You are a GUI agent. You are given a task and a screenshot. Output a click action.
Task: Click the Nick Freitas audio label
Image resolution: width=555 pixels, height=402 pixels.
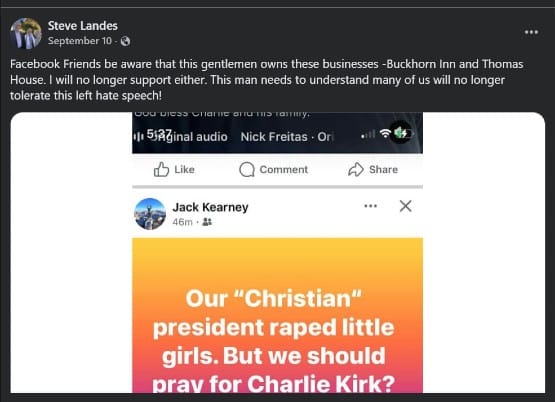pos(274,137)
